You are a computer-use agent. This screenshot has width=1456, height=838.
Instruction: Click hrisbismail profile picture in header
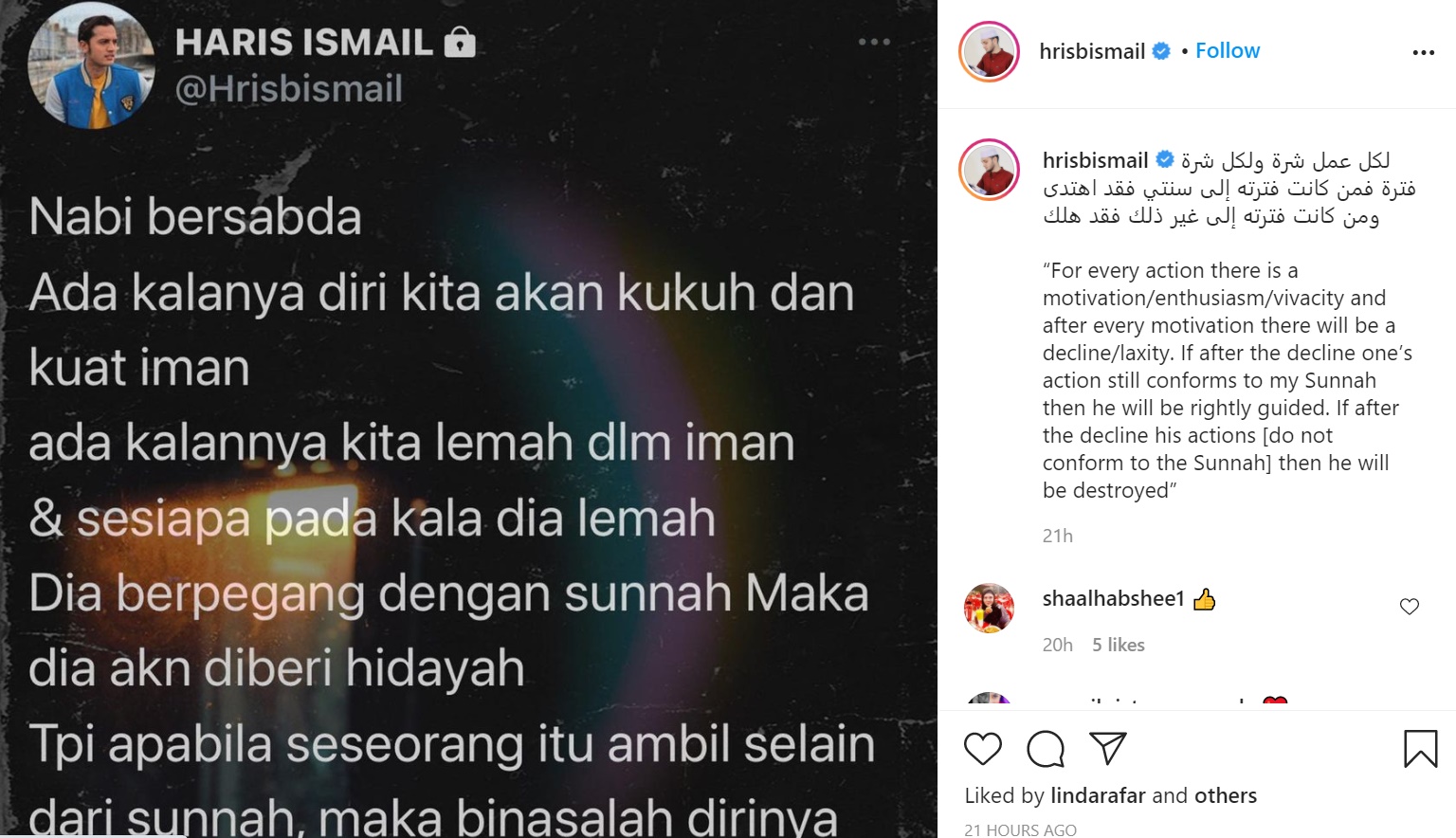[989, 52]
